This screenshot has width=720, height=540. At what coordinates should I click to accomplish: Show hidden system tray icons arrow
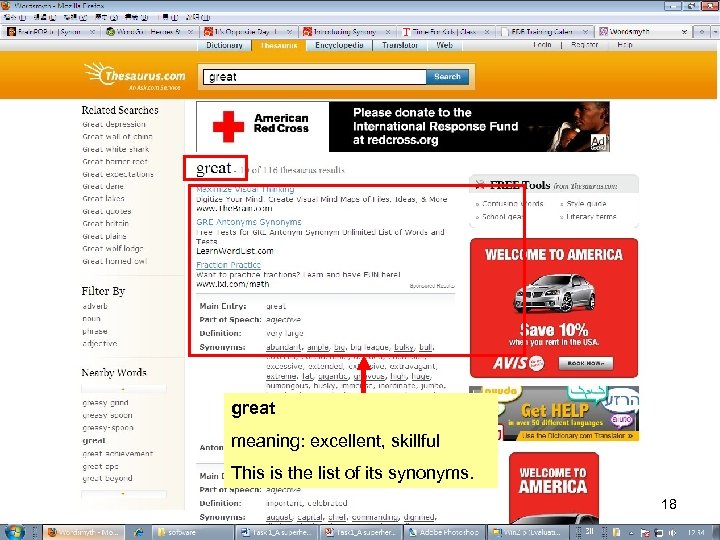click(632, 533)
